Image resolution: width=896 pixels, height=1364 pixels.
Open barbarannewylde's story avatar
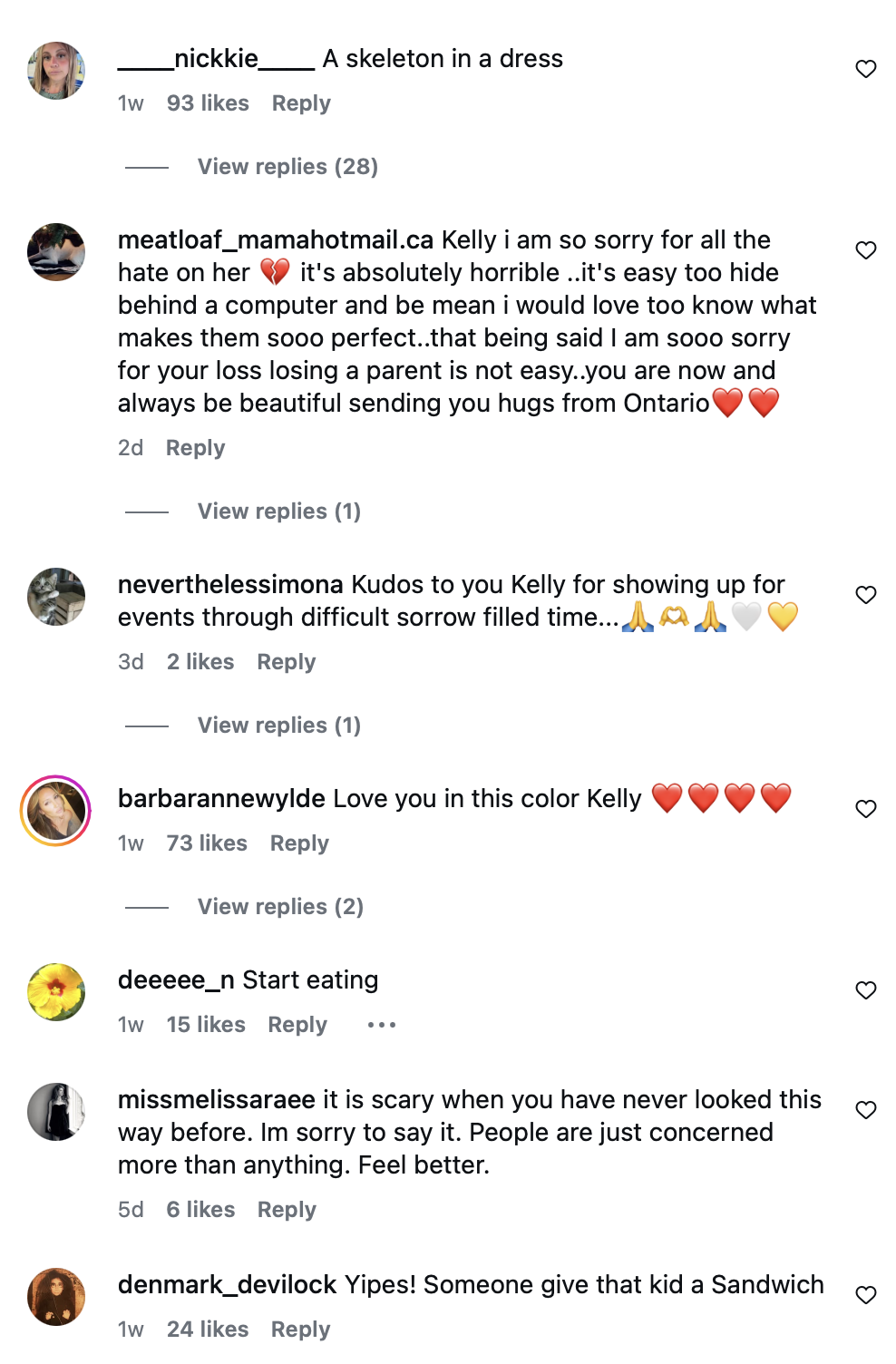pos(56,811)
